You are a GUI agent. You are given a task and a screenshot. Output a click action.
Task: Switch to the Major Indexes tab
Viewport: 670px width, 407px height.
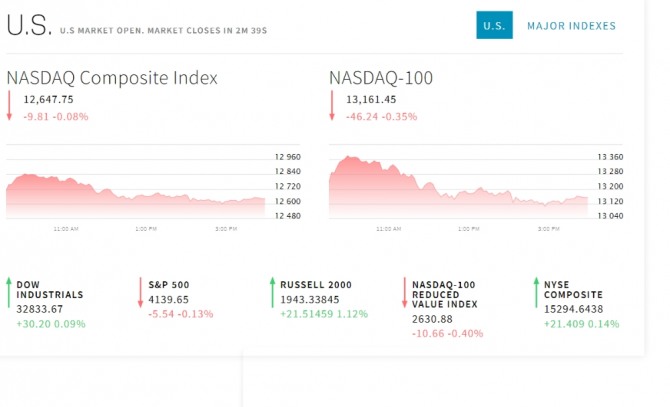coord(571,25)
